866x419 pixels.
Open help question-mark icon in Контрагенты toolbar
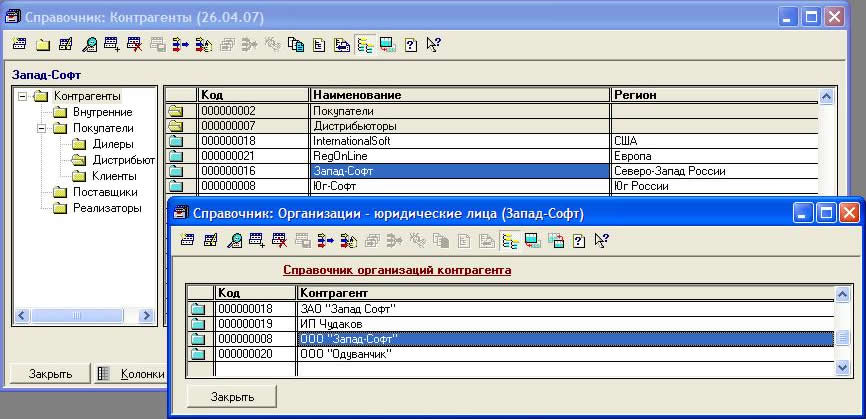coord(410,45)
